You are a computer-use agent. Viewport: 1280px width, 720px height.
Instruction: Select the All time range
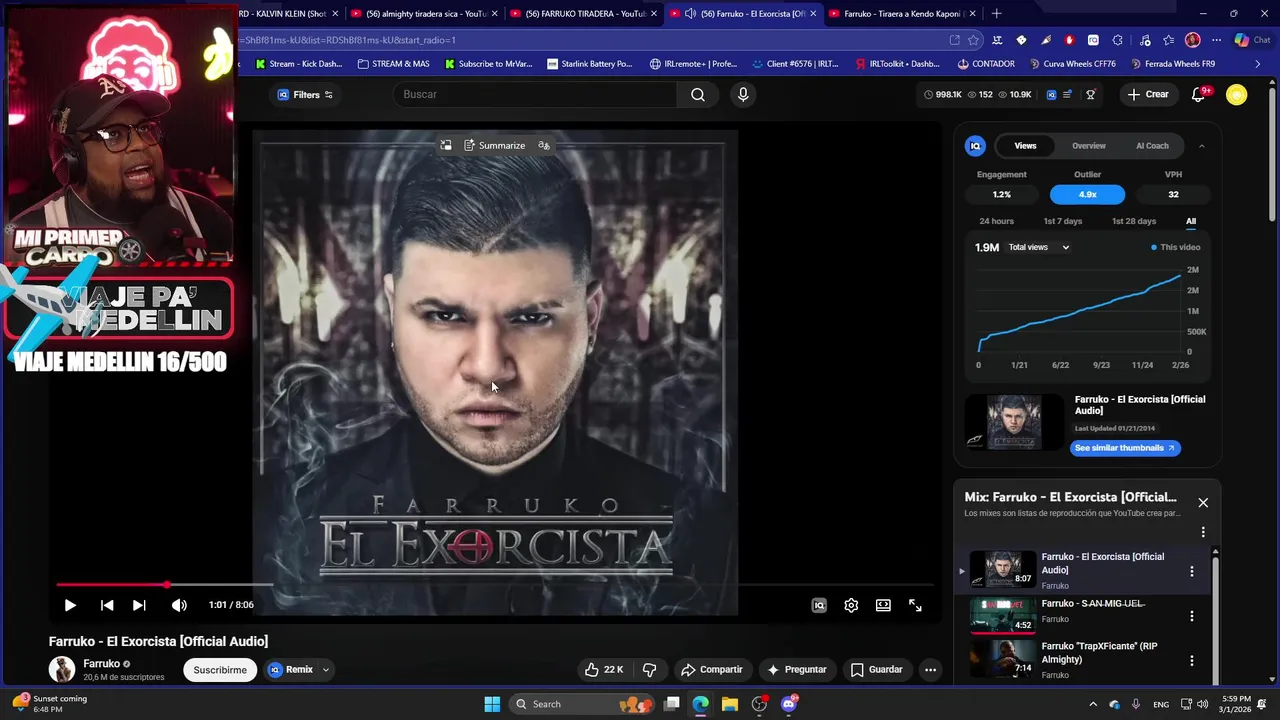click(x=1191, y=221)
